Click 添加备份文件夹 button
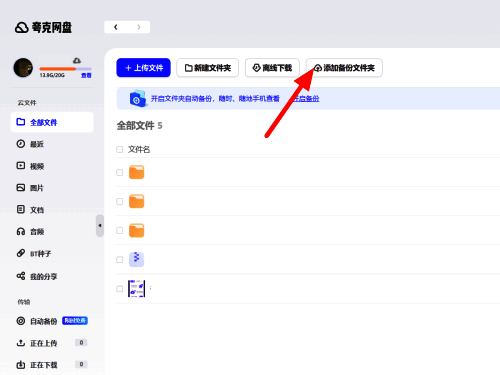 (344, 68)
